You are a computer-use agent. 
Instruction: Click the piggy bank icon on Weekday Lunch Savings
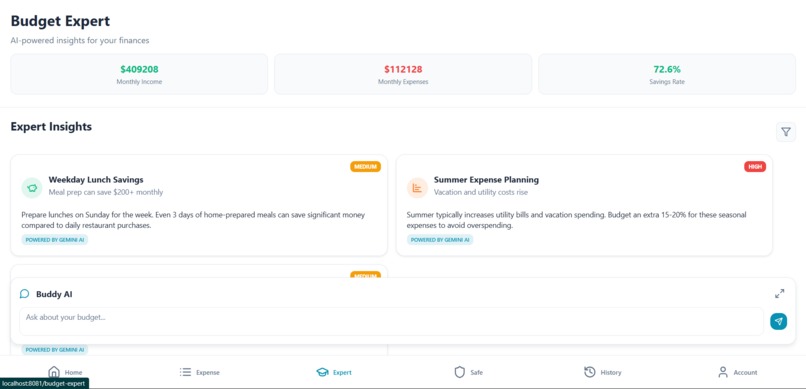point(31,188)
